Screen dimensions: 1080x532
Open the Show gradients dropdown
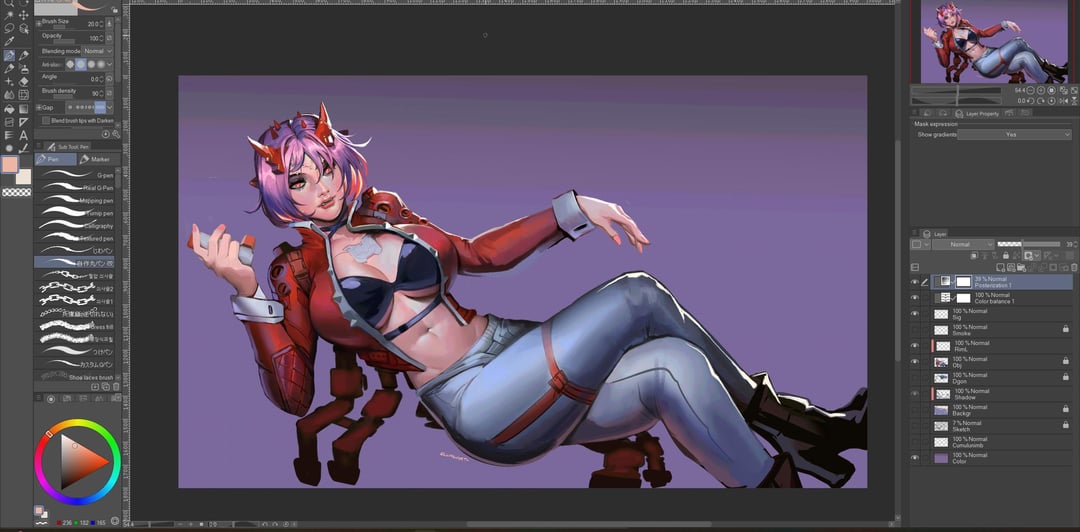(x=1014, y=134)
